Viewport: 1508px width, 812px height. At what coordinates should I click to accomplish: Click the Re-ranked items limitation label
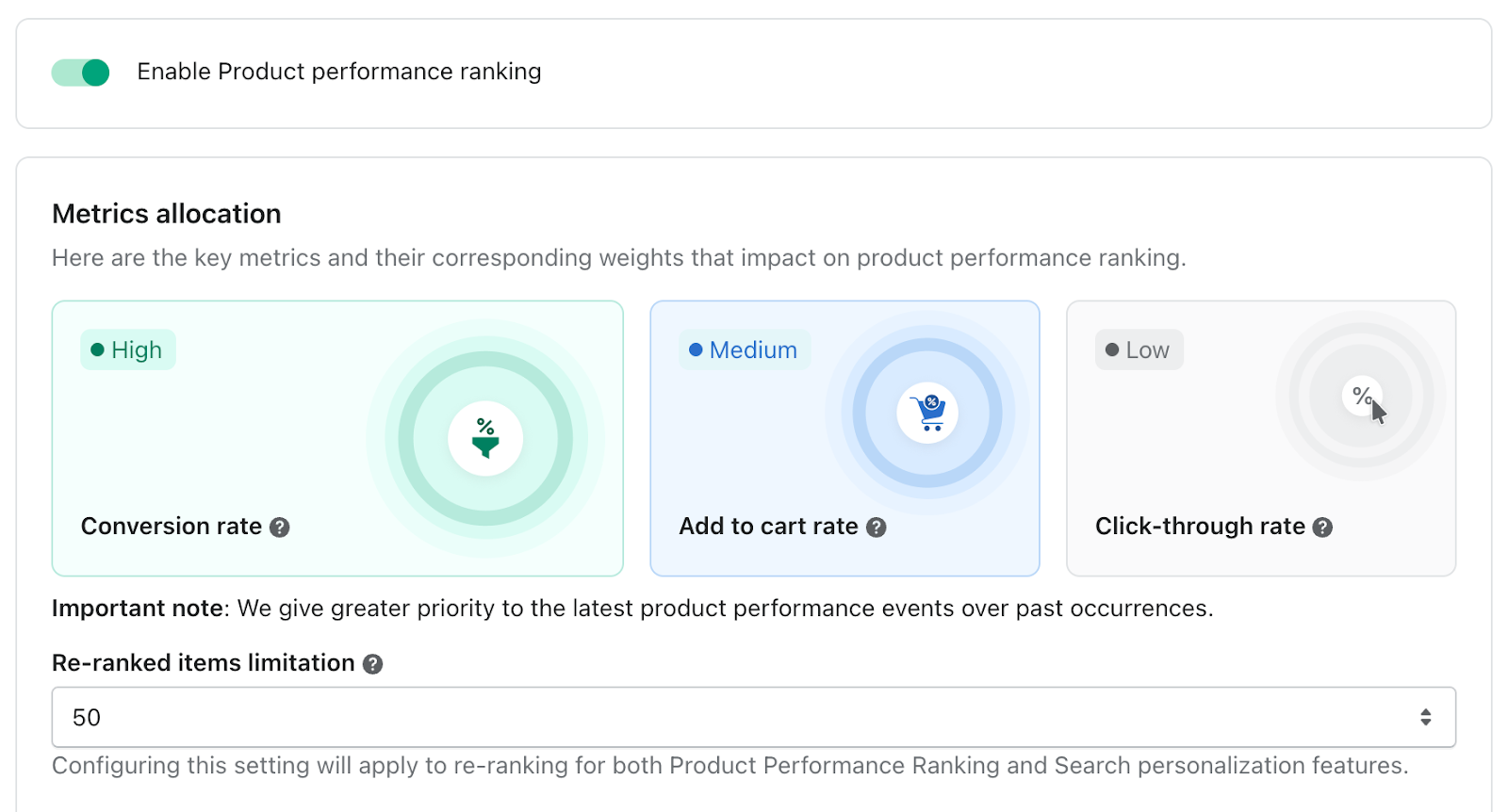204,663
